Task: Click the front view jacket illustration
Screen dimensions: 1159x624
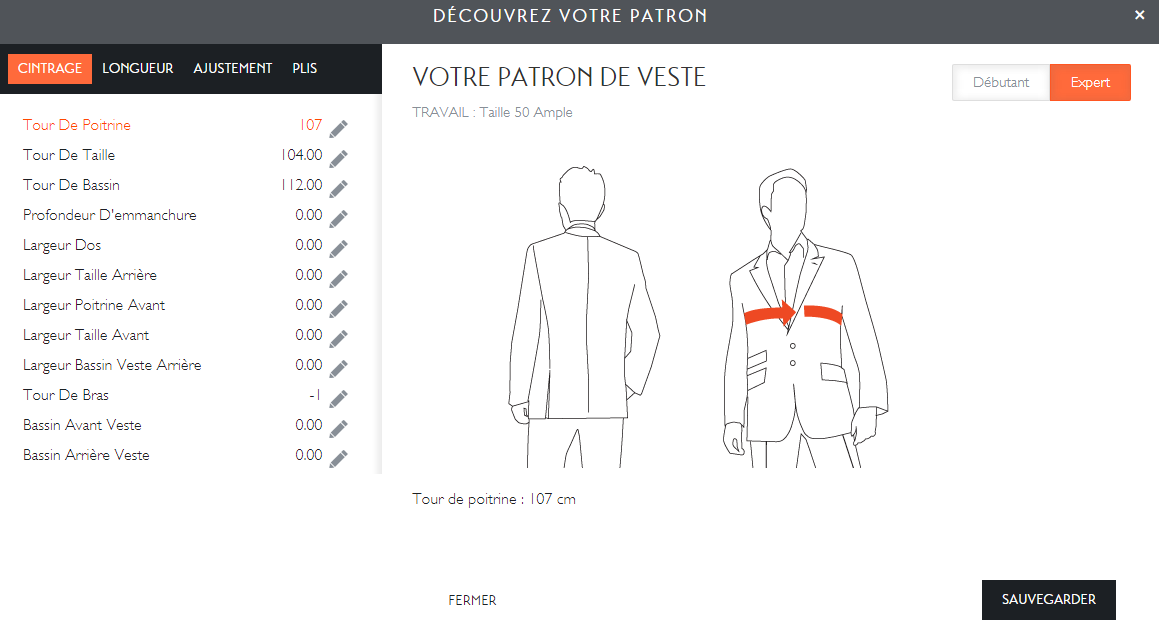Action: point(800,320)
